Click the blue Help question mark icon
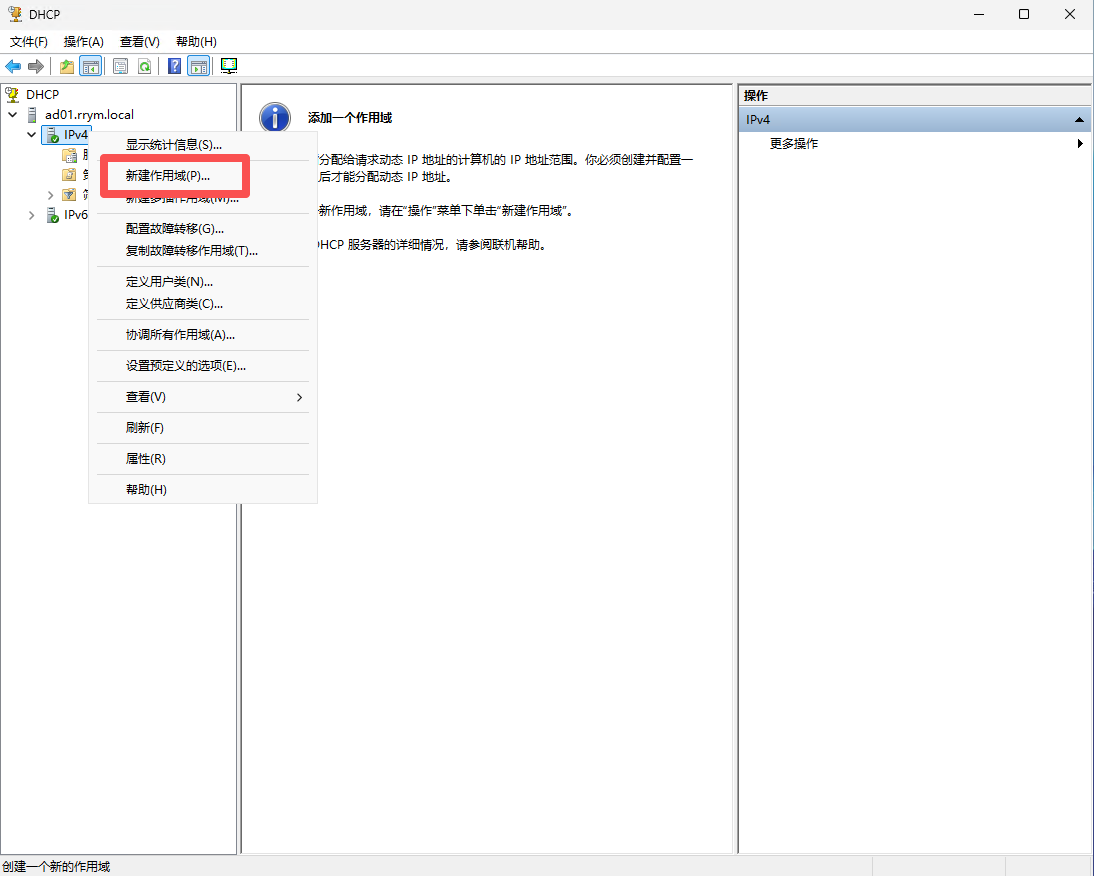This screenshot has height=876, width=1094. click(174, 66)
